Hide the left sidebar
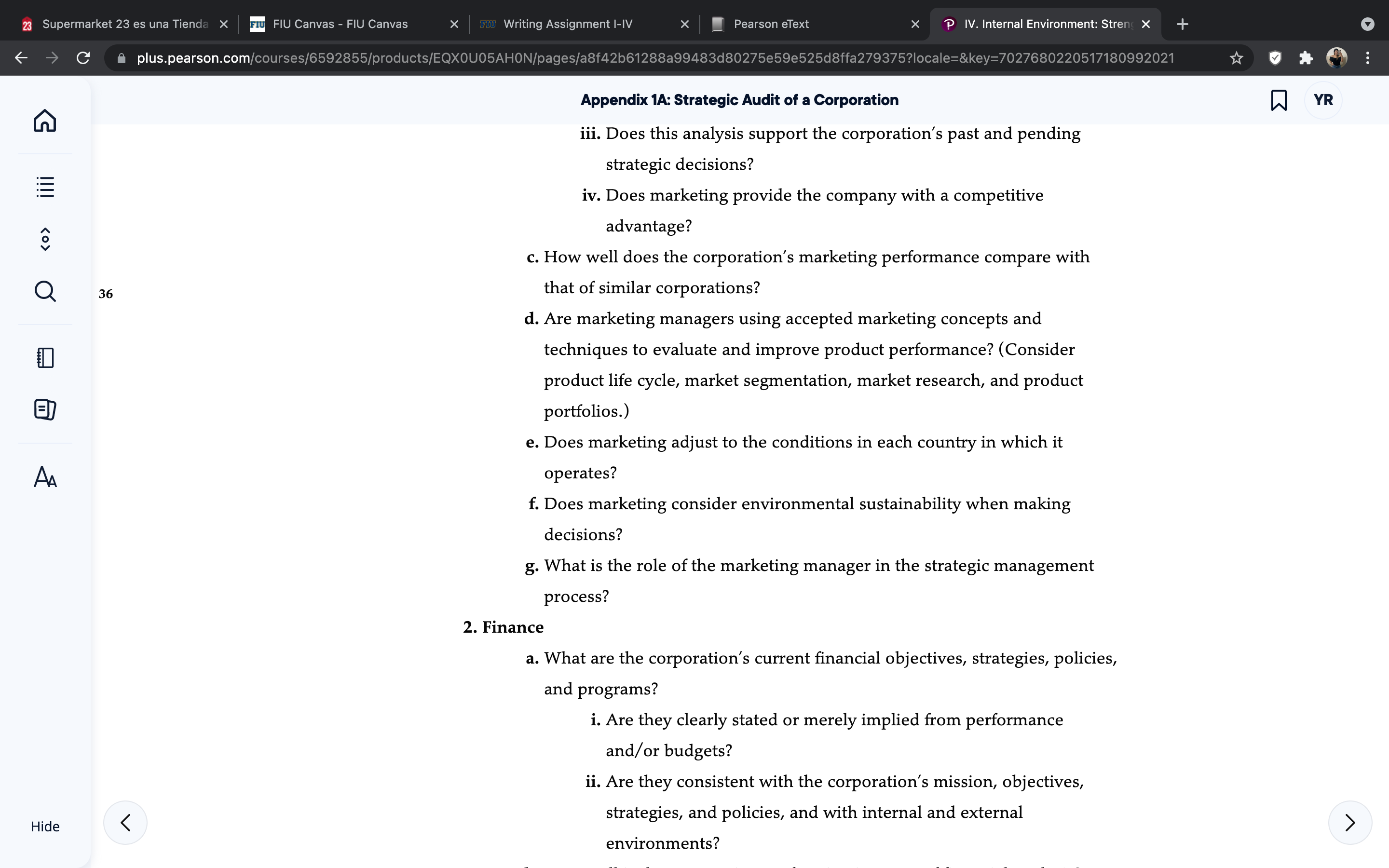Screen dimensions: 1389x868 [45, 826]
